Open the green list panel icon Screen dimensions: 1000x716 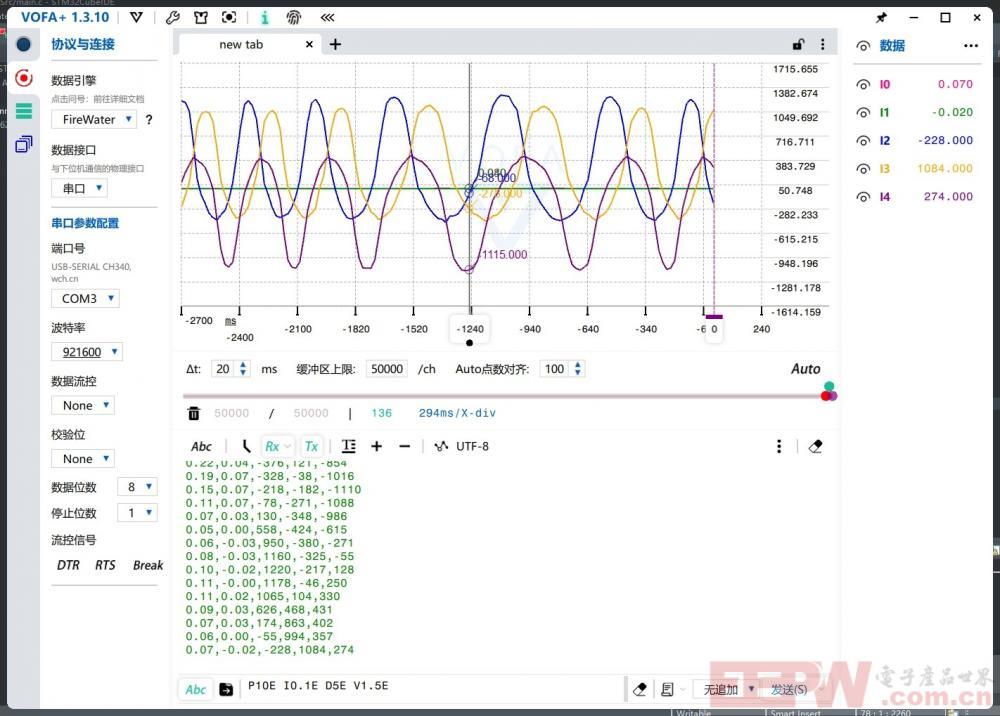point(24,111)
